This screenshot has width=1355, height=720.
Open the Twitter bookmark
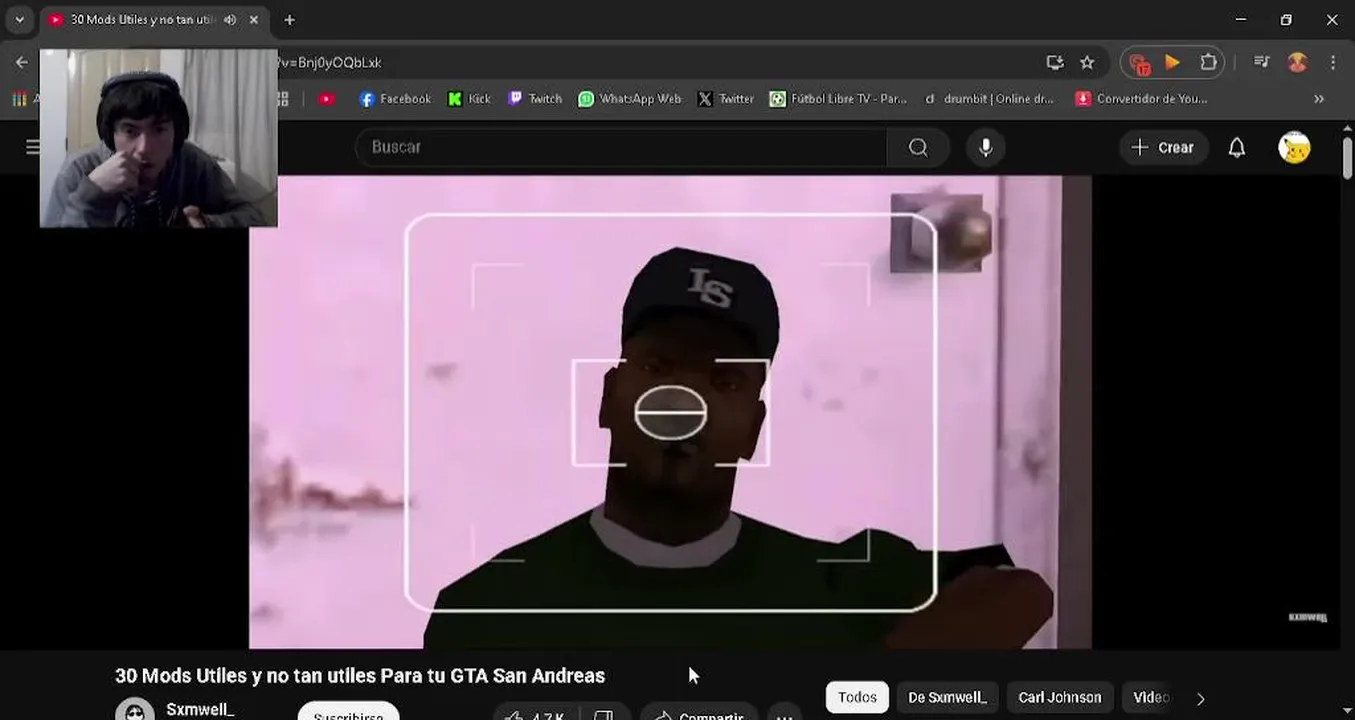click(726, 99)
